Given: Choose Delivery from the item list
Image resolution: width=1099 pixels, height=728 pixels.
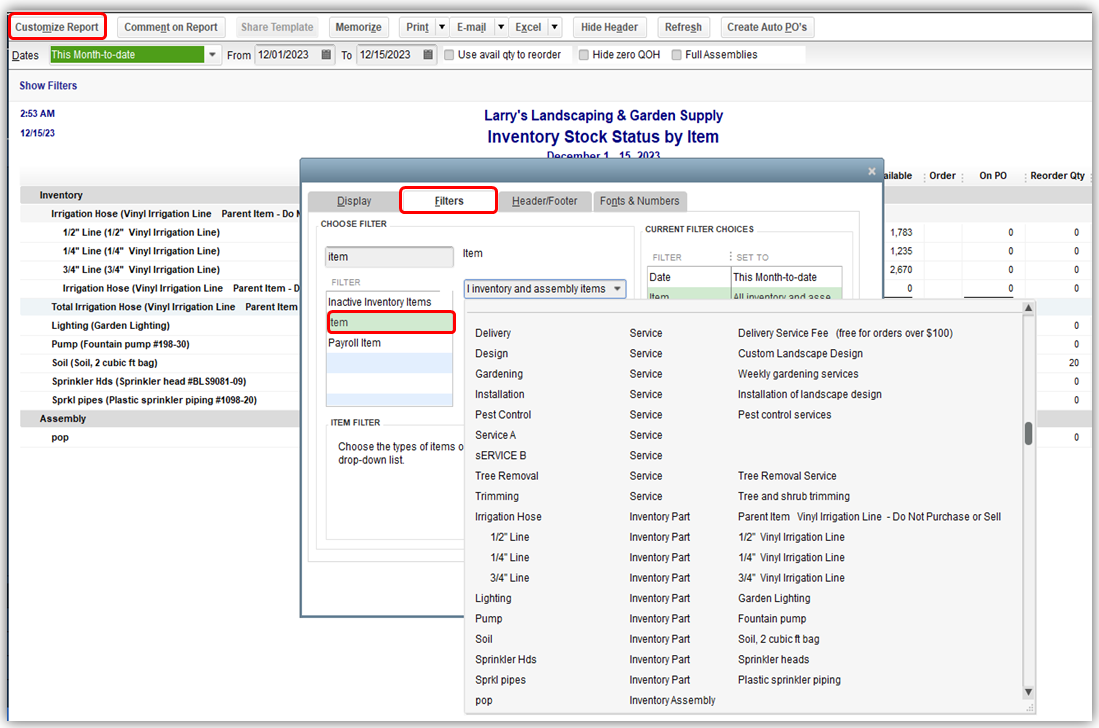Looking at the screenshot, I should point(743,334).
